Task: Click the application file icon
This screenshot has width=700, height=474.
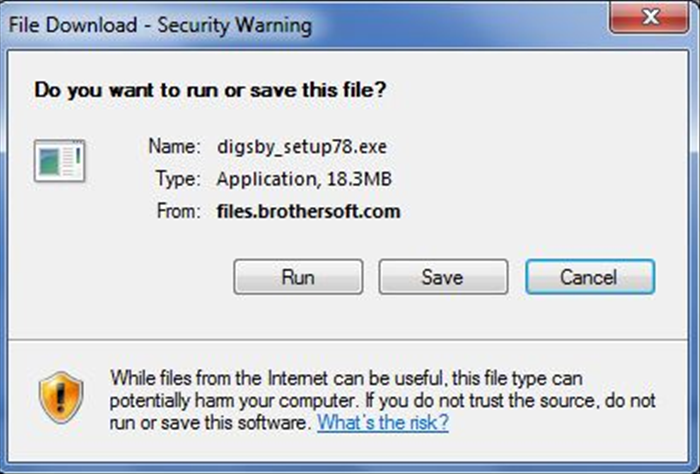Action: [x=60, y=161]
